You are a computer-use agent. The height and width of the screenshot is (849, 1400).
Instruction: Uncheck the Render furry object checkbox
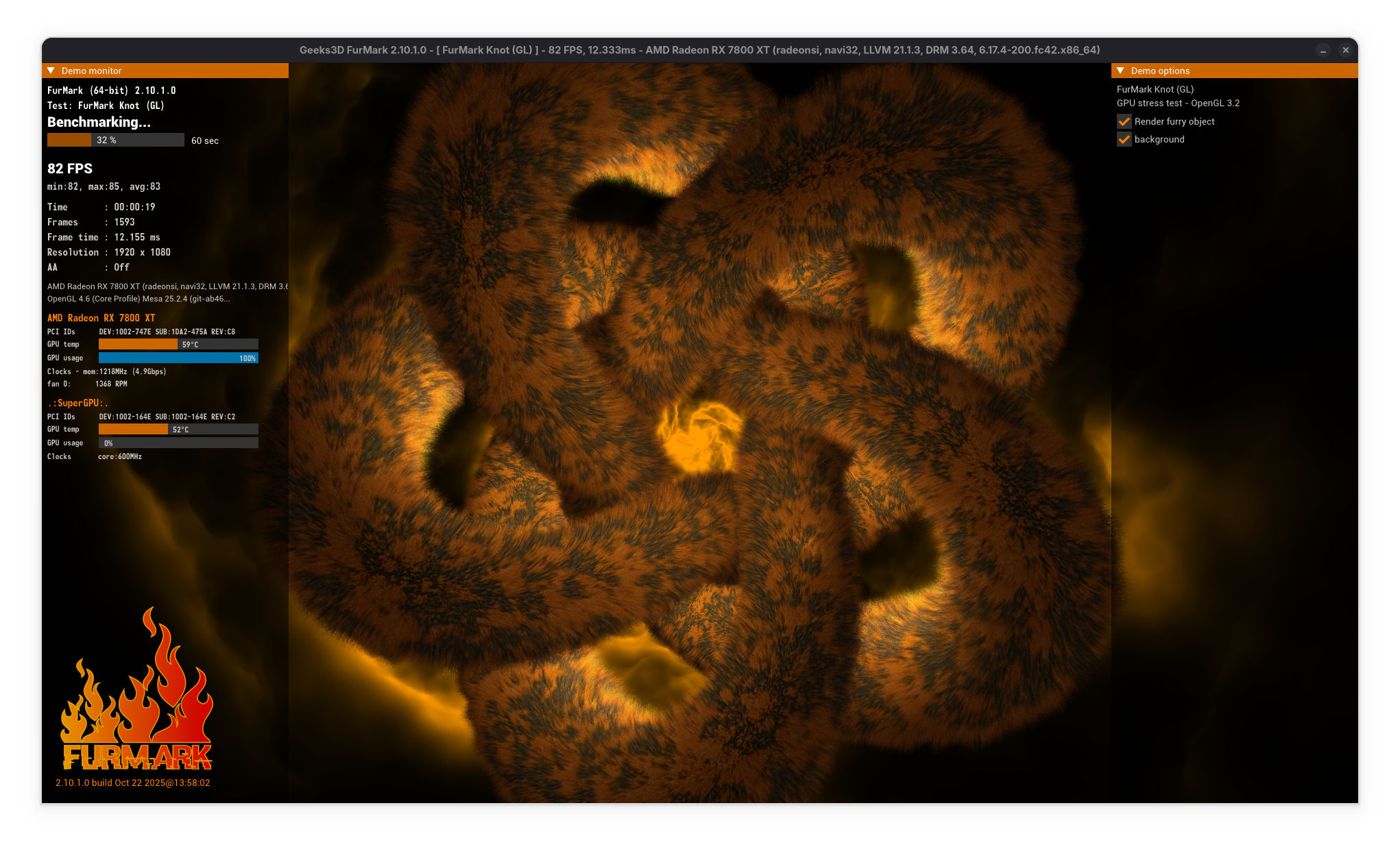tap(1124, 121)
